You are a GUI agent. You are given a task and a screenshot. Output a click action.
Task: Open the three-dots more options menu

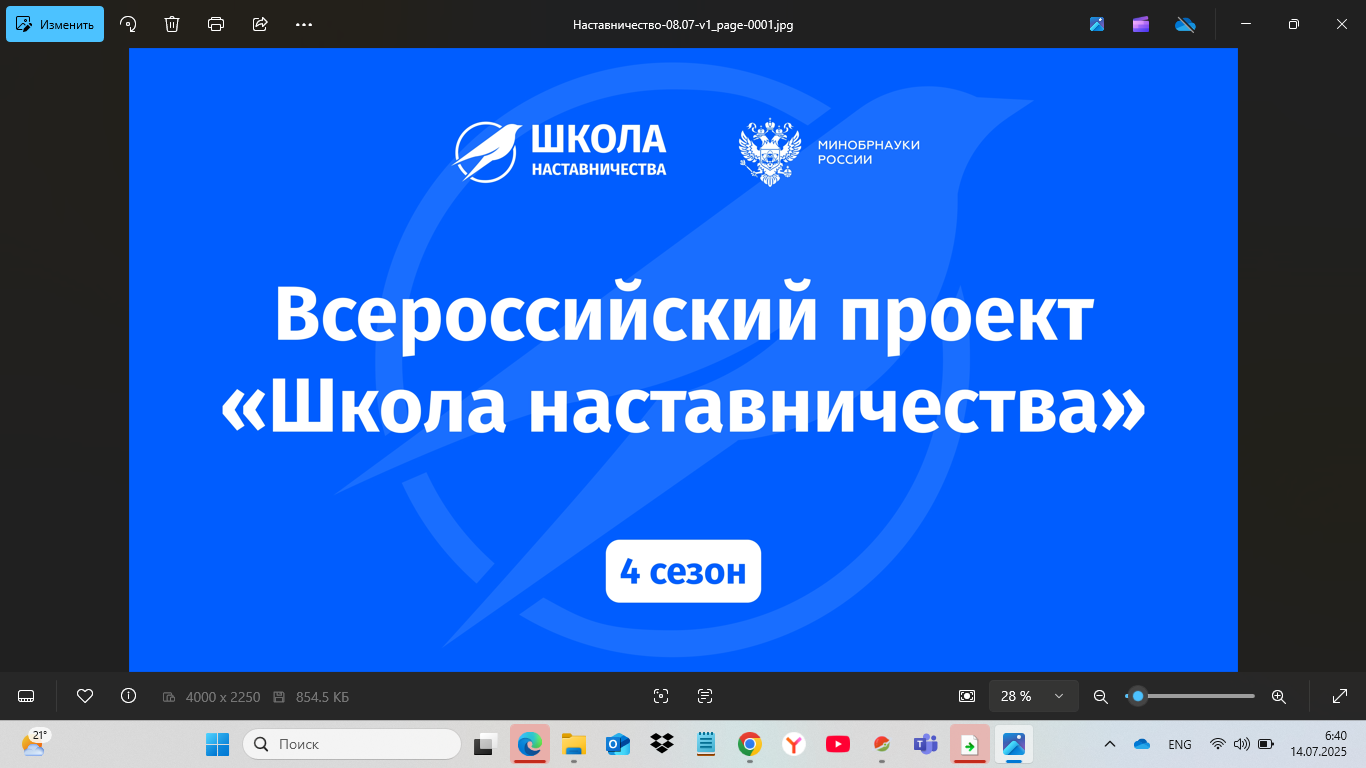304,24
